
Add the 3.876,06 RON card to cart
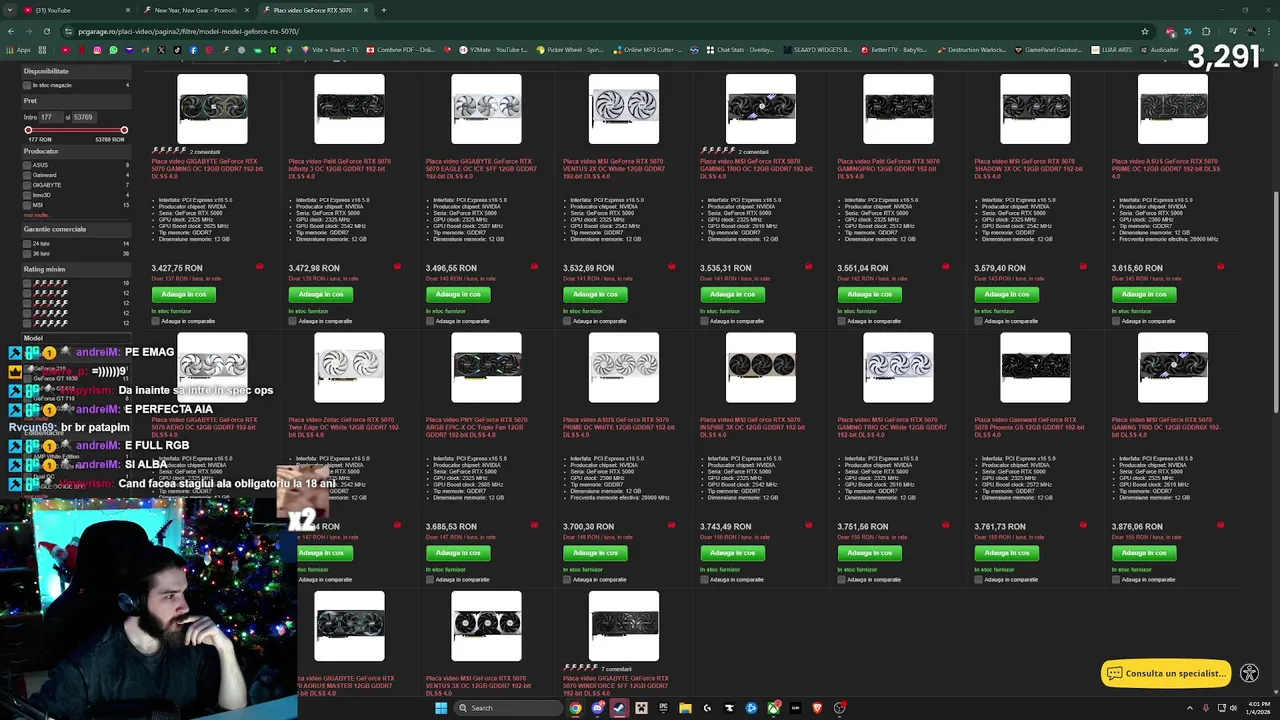(1144, 553)
